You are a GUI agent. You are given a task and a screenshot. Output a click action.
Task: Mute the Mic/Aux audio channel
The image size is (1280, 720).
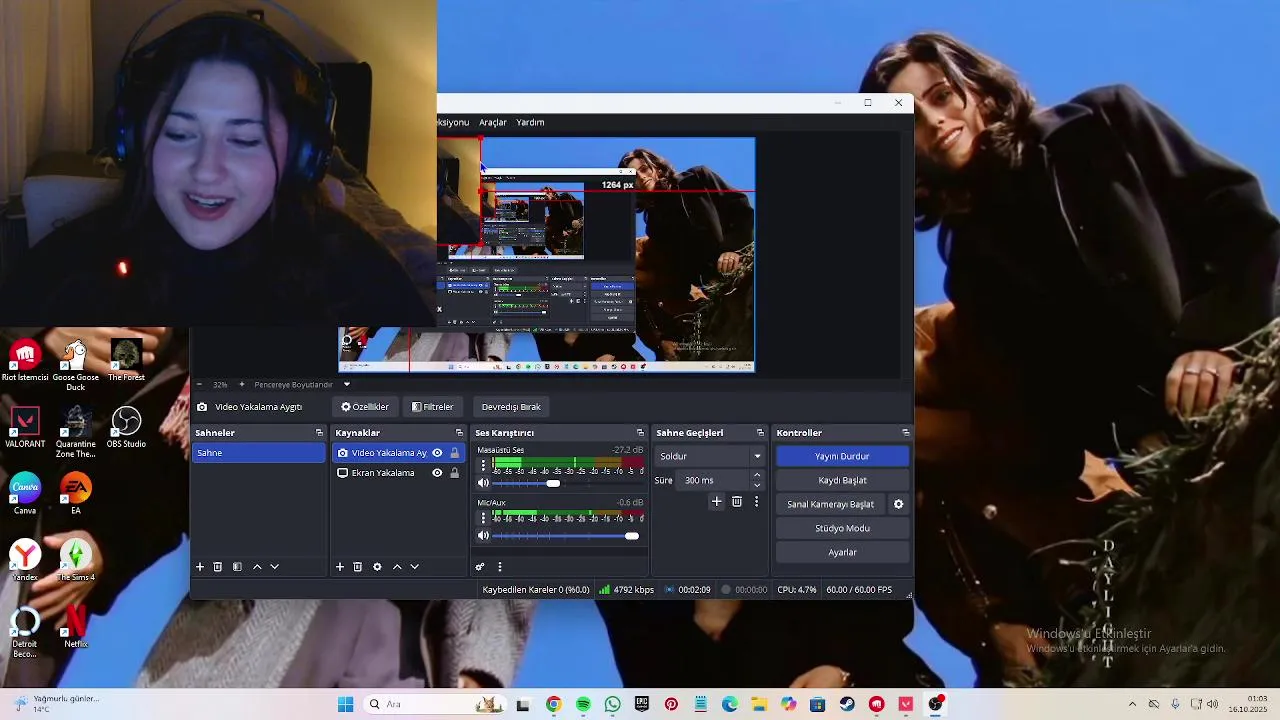pos(484,536)
